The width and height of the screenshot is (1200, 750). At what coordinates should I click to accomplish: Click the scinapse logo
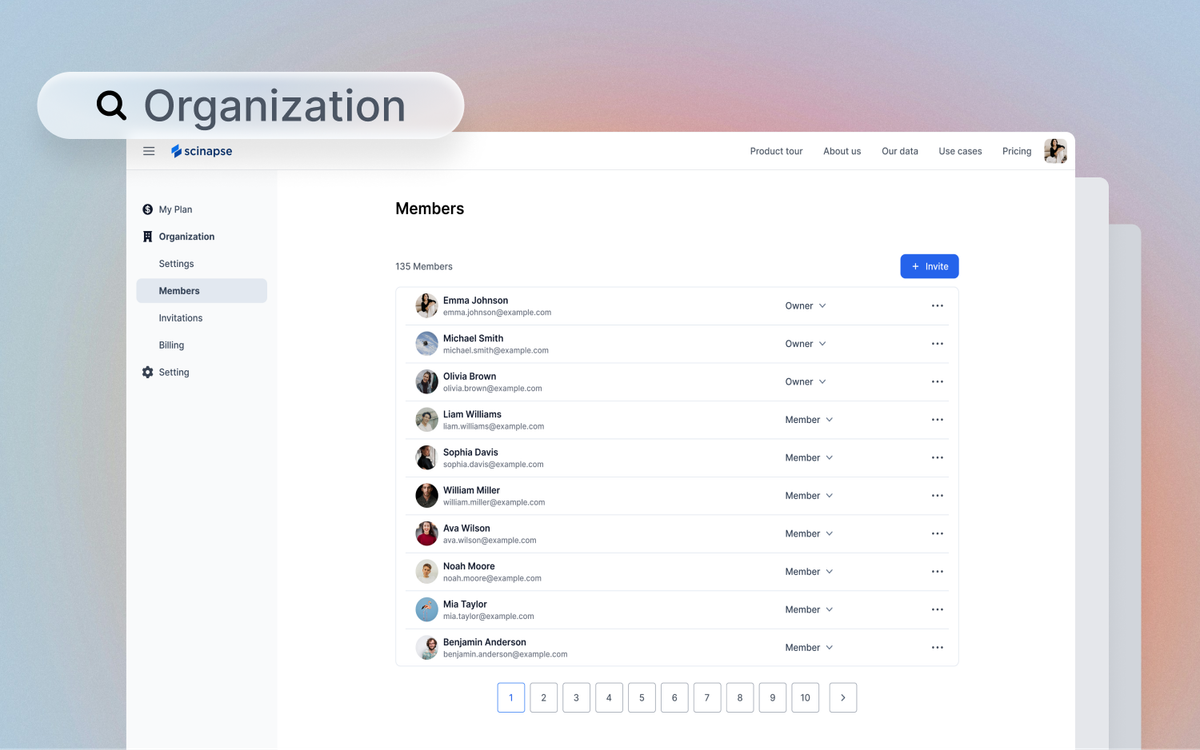click(x=201, y=151)
